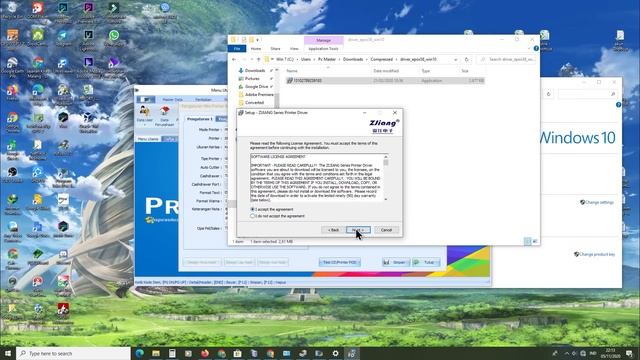The width and height of the screenshot is (640, 360).
Task: Click the Manage contextual tab in File Explorer
Action: tap(323, 40)
